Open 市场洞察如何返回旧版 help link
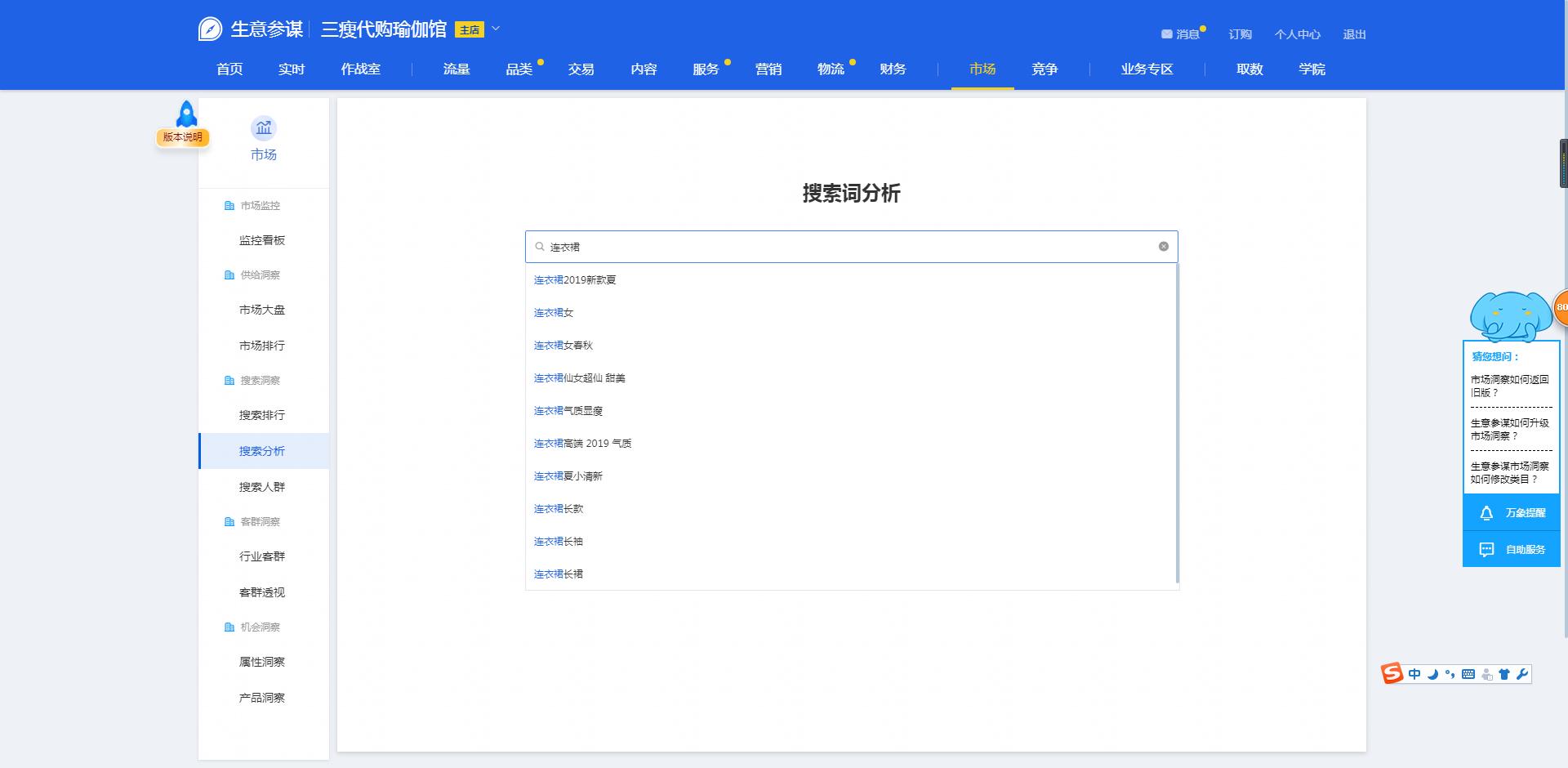The height and width of the screenshot is (768, 1568). (1509, 387)
